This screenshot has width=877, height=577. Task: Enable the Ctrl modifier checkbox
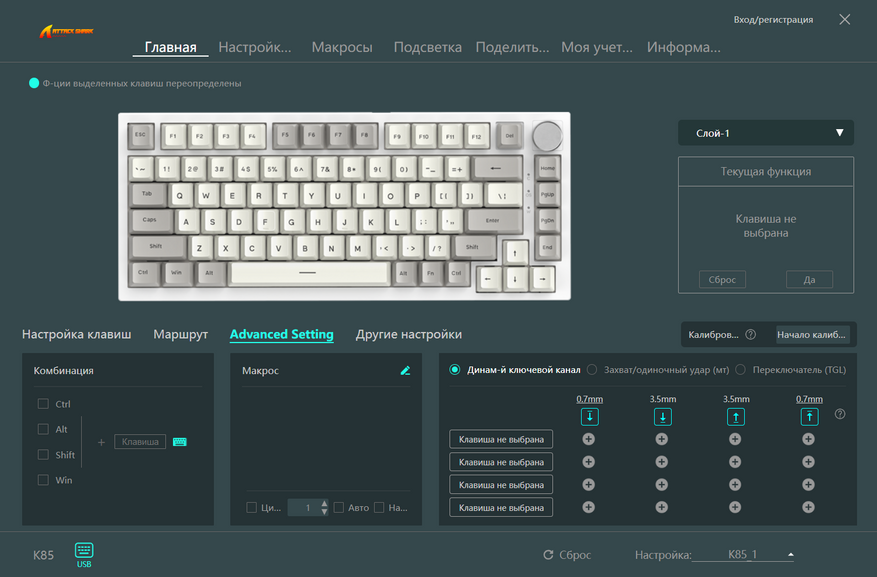43,404
